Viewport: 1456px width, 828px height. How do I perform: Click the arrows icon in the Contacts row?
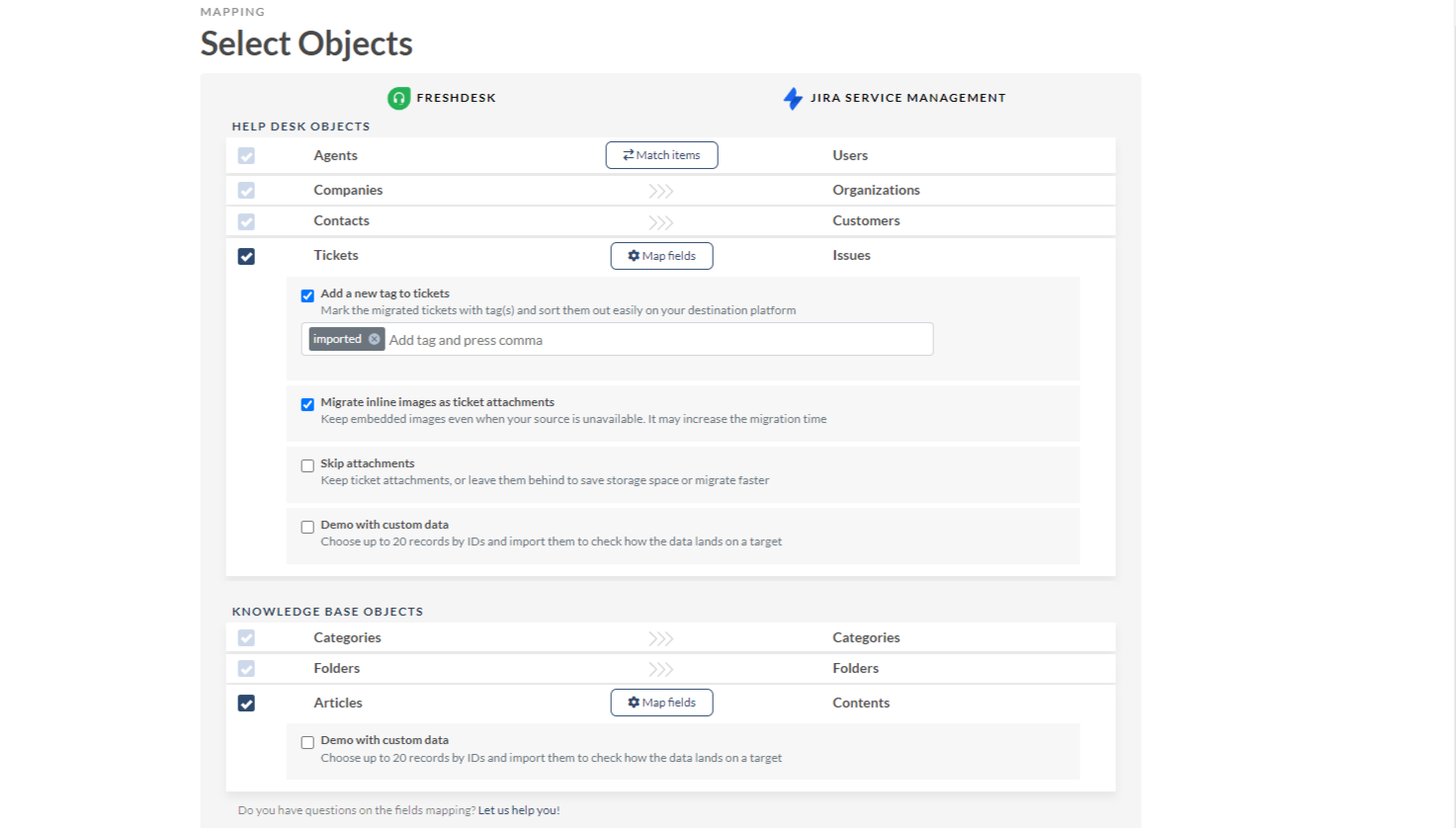pyautogui.click(x=661, y=221)
